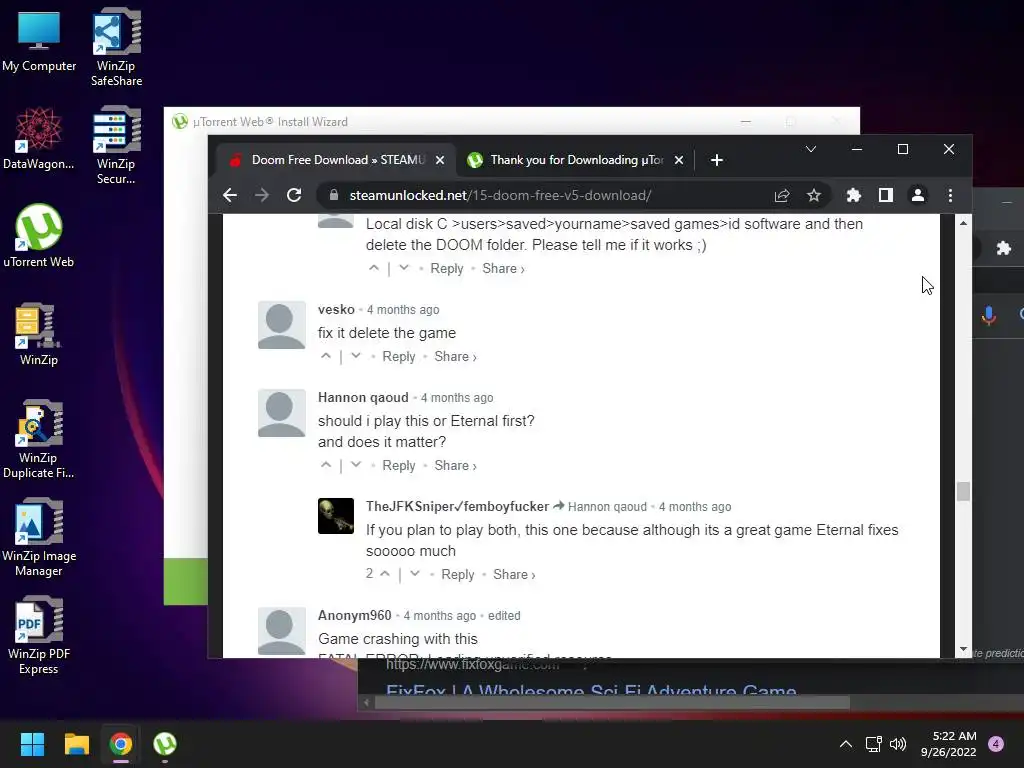Click scrollbar up arrow in Chrome page
The image size is (1024, 768).
click(x=963, y=223)
